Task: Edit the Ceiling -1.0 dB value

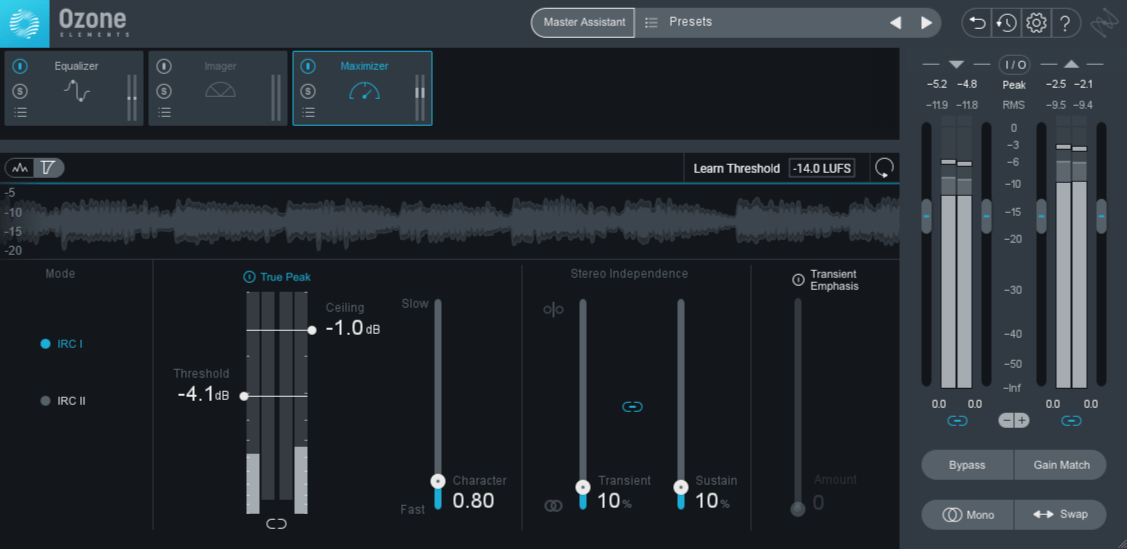Action: (x=352, y=328)
